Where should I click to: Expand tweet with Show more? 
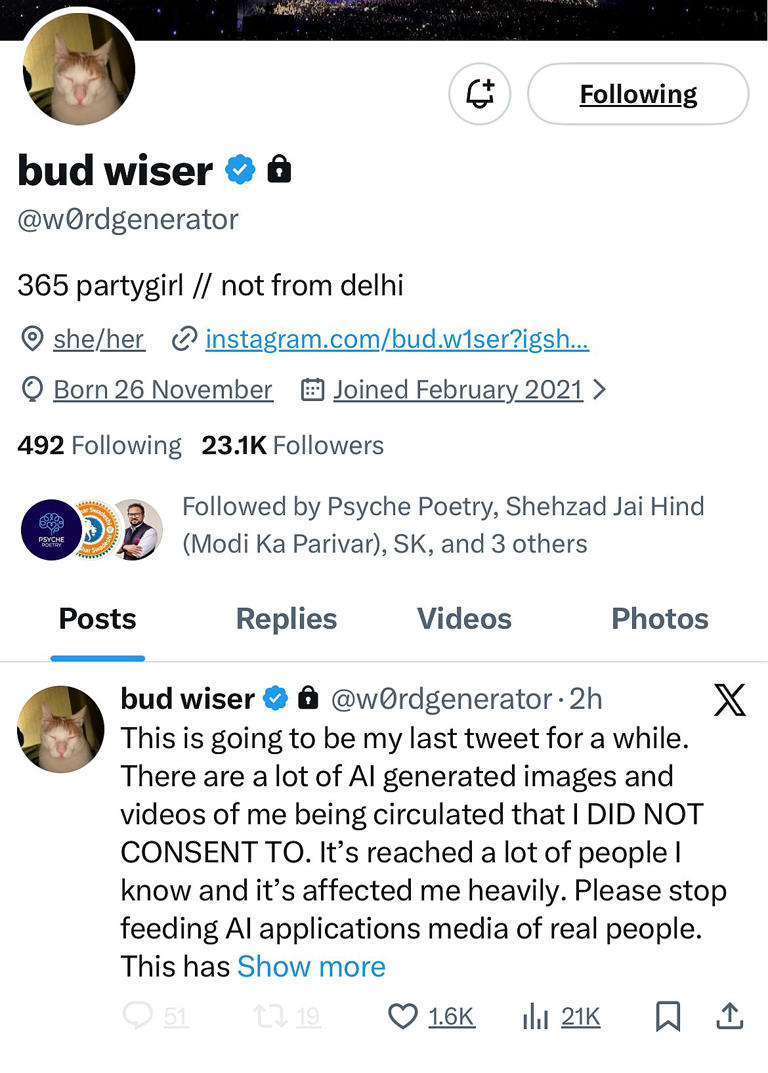click(311, 967)
